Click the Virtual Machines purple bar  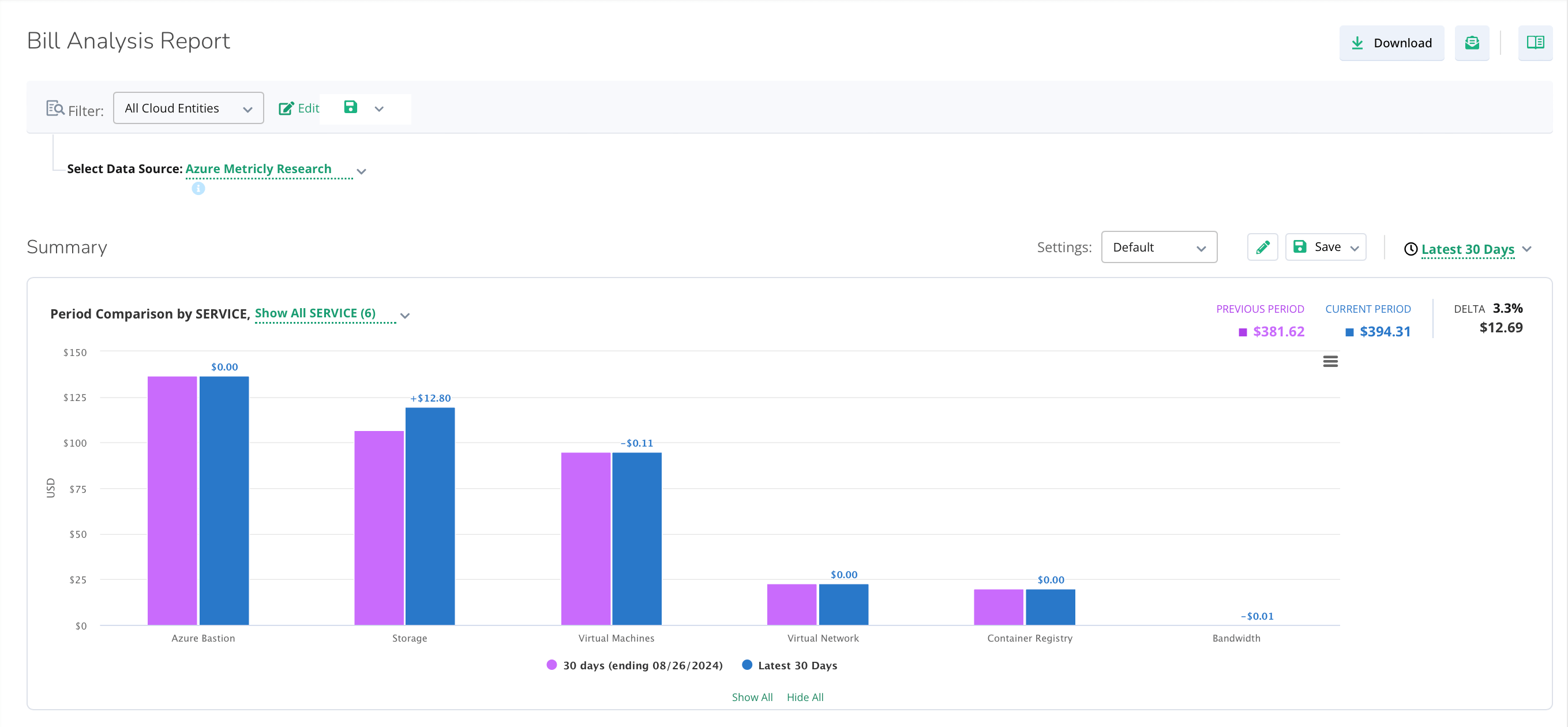586,539
